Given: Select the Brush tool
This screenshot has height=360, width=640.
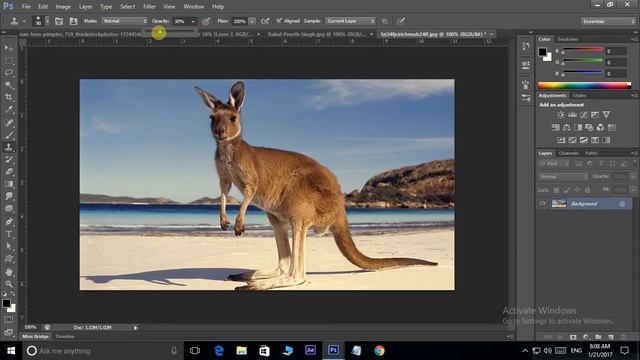Looking at the screenshot, I should (x=9, y=135).
